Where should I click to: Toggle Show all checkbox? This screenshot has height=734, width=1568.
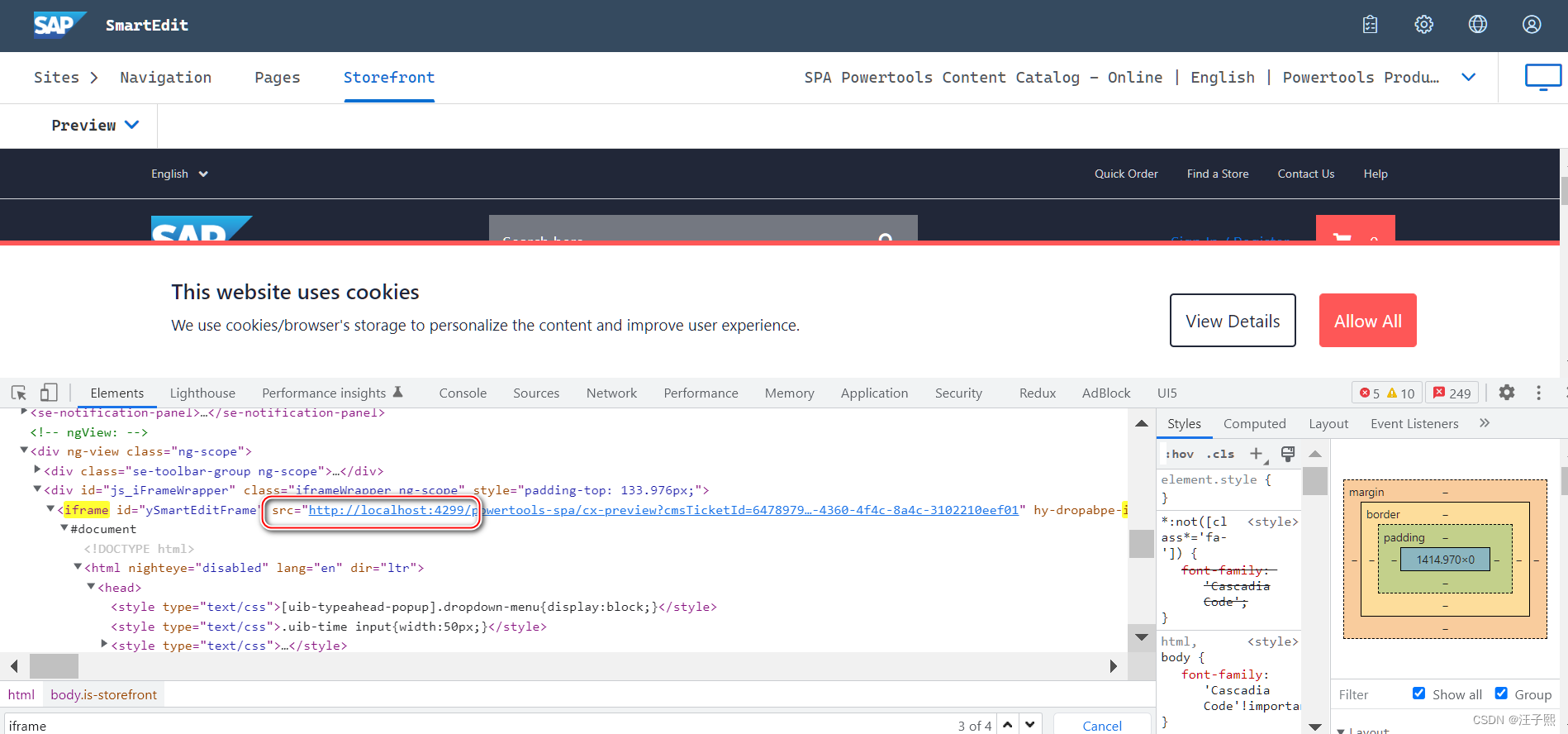(x=1418, y=693)
